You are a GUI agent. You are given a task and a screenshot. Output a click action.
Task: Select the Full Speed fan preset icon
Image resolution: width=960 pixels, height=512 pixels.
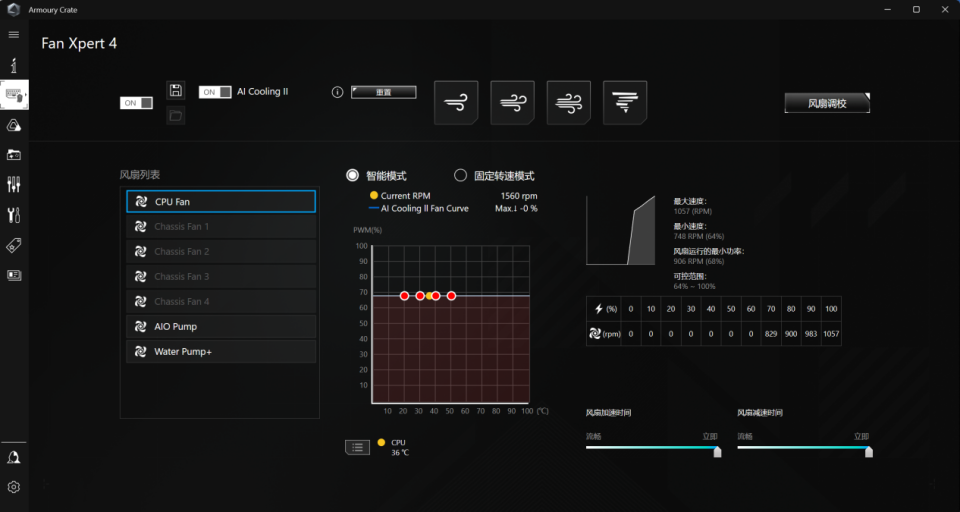coord(624,102)
